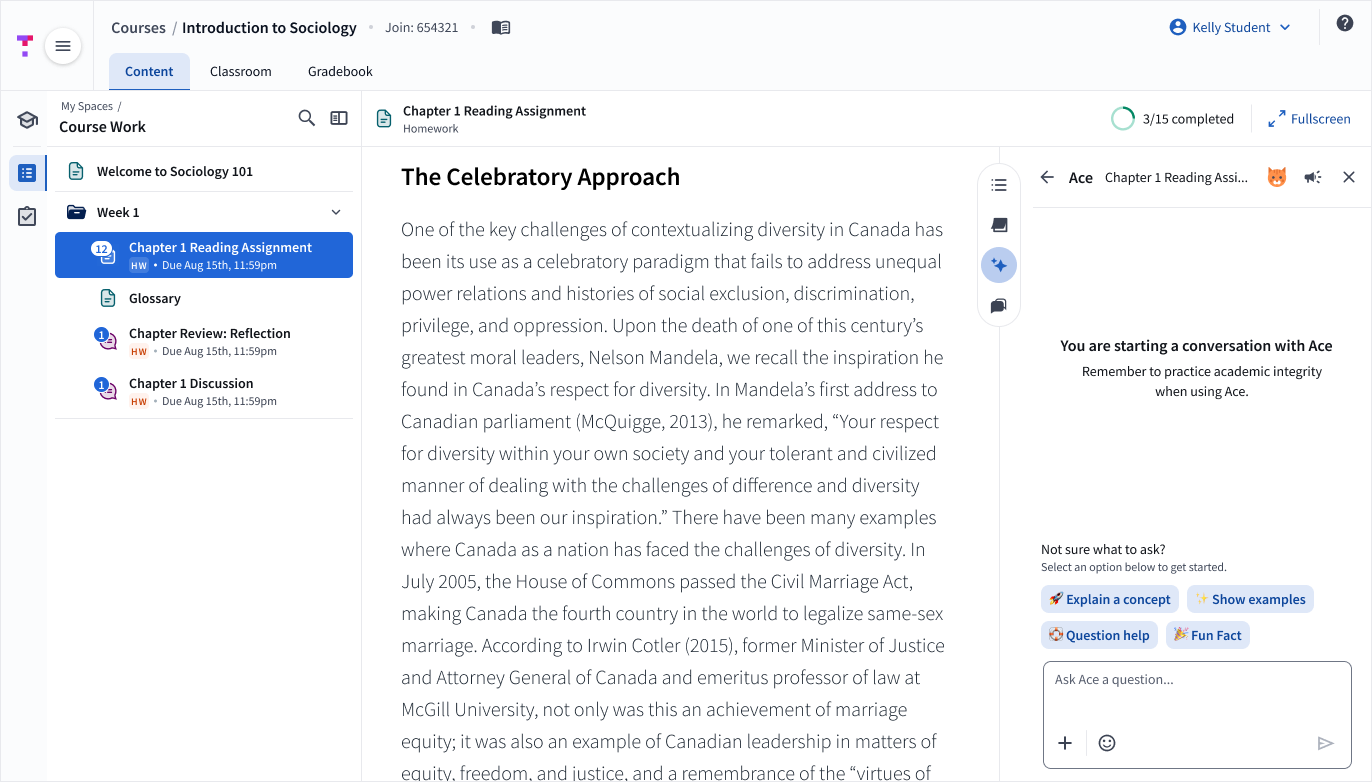Viewport: 1372px width, 782px height.
Task: Switch to the Classroom tab
Action: click(x=241, y=72)
